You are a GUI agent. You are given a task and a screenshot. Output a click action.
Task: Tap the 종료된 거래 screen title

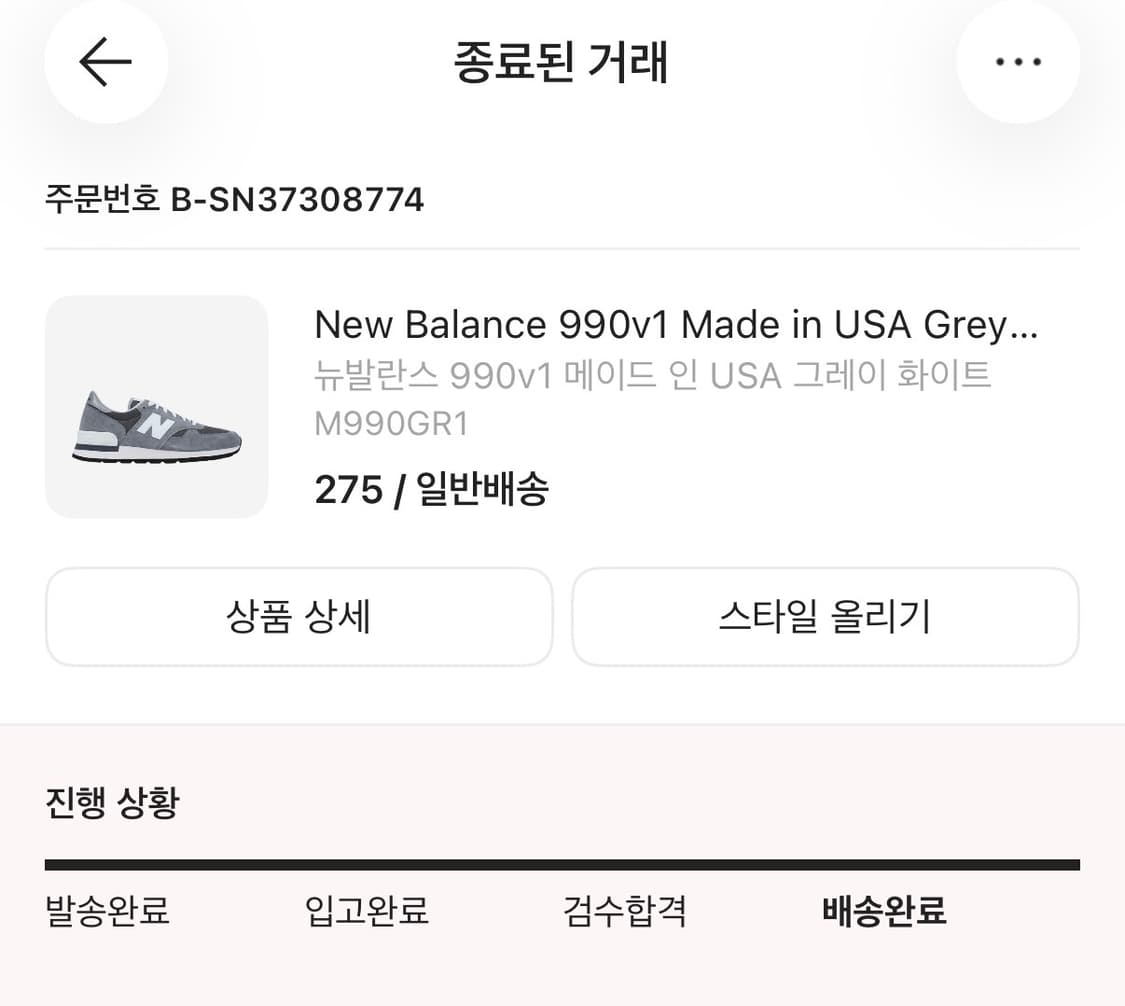(x=562, y=62)
